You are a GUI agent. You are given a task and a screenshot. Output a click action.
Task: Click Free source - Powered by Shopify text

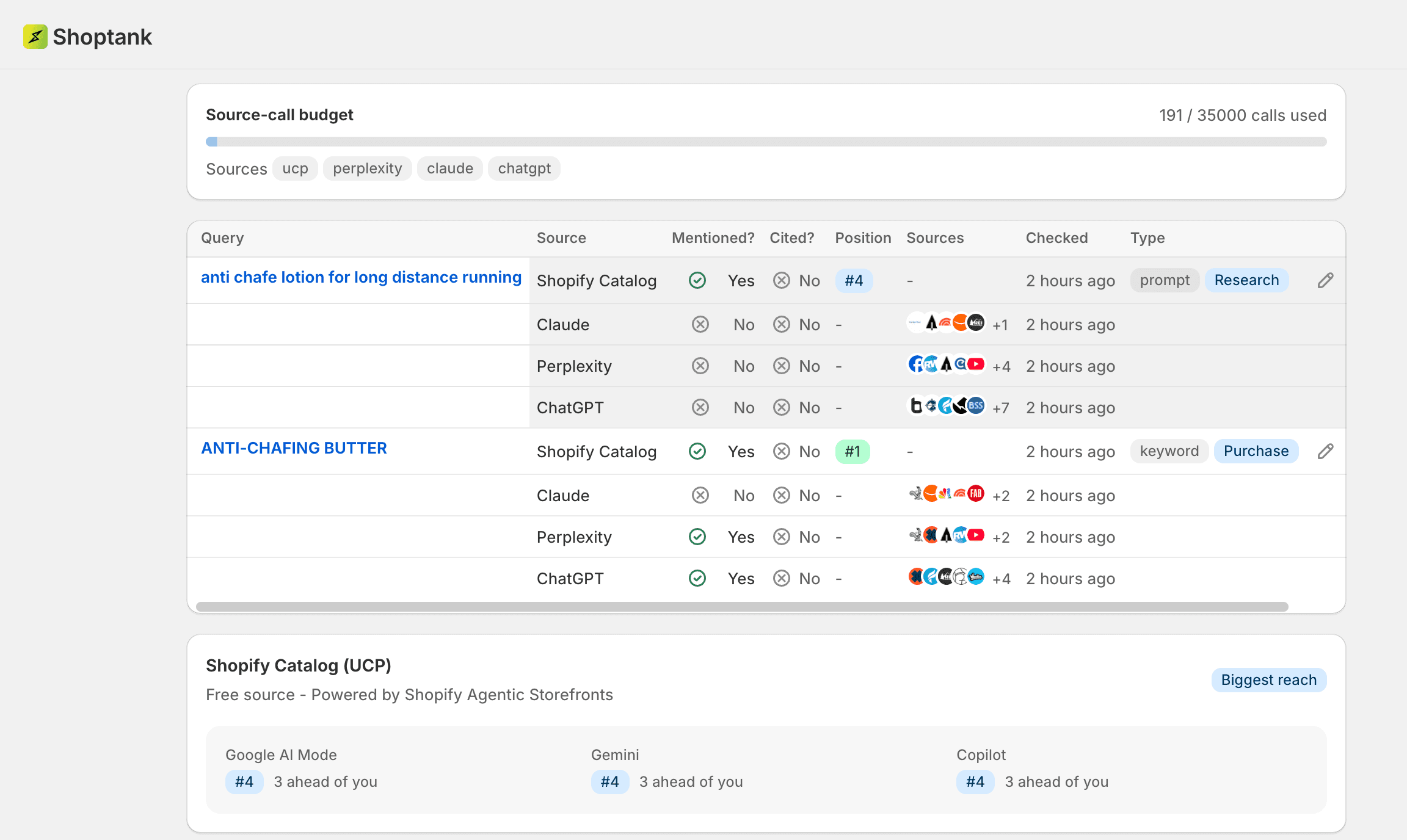[409, 695]
